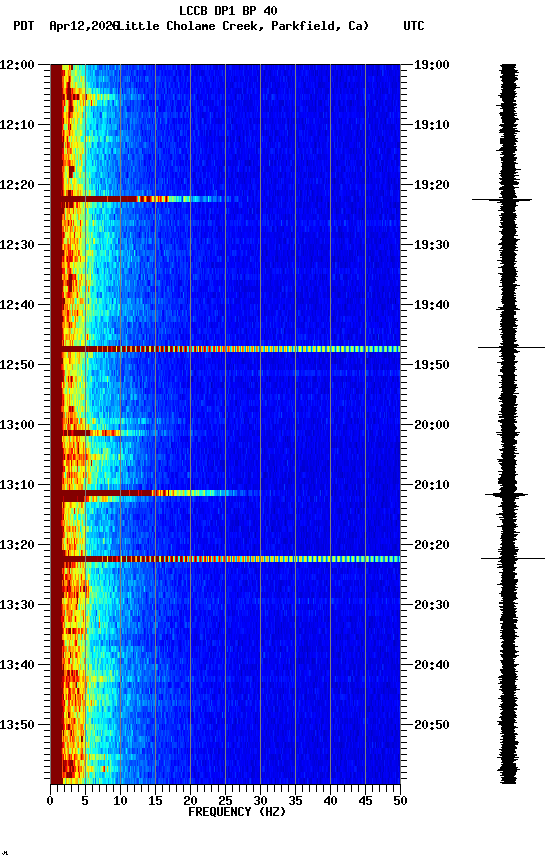Click the 20:40 UTC time label
The width and height of the screenshot is (552, 864).
pyautogui.click(x=432, y=665)
